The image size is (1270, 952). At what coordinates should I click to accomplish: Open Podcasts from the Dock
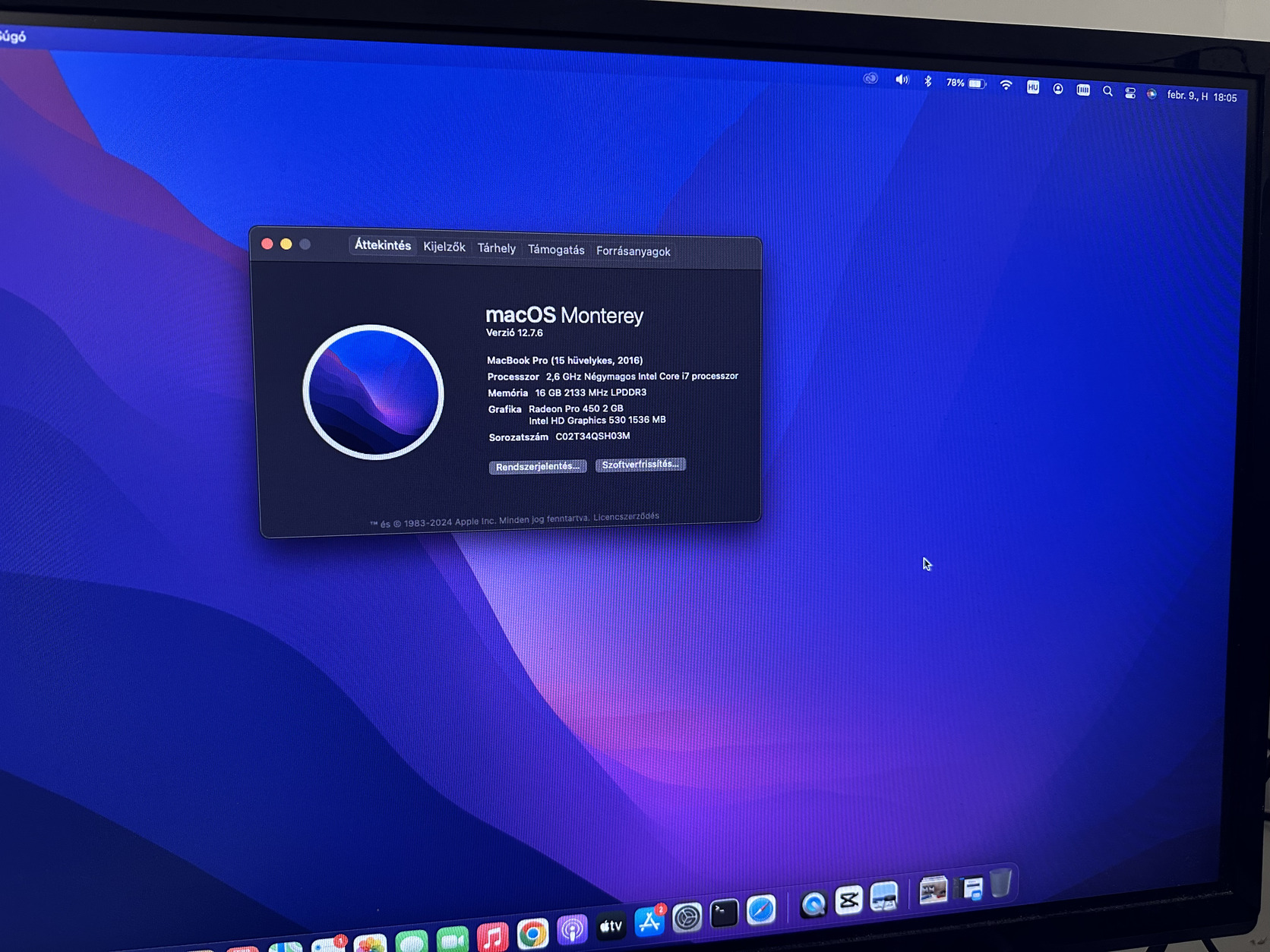[x=572, y=929]
